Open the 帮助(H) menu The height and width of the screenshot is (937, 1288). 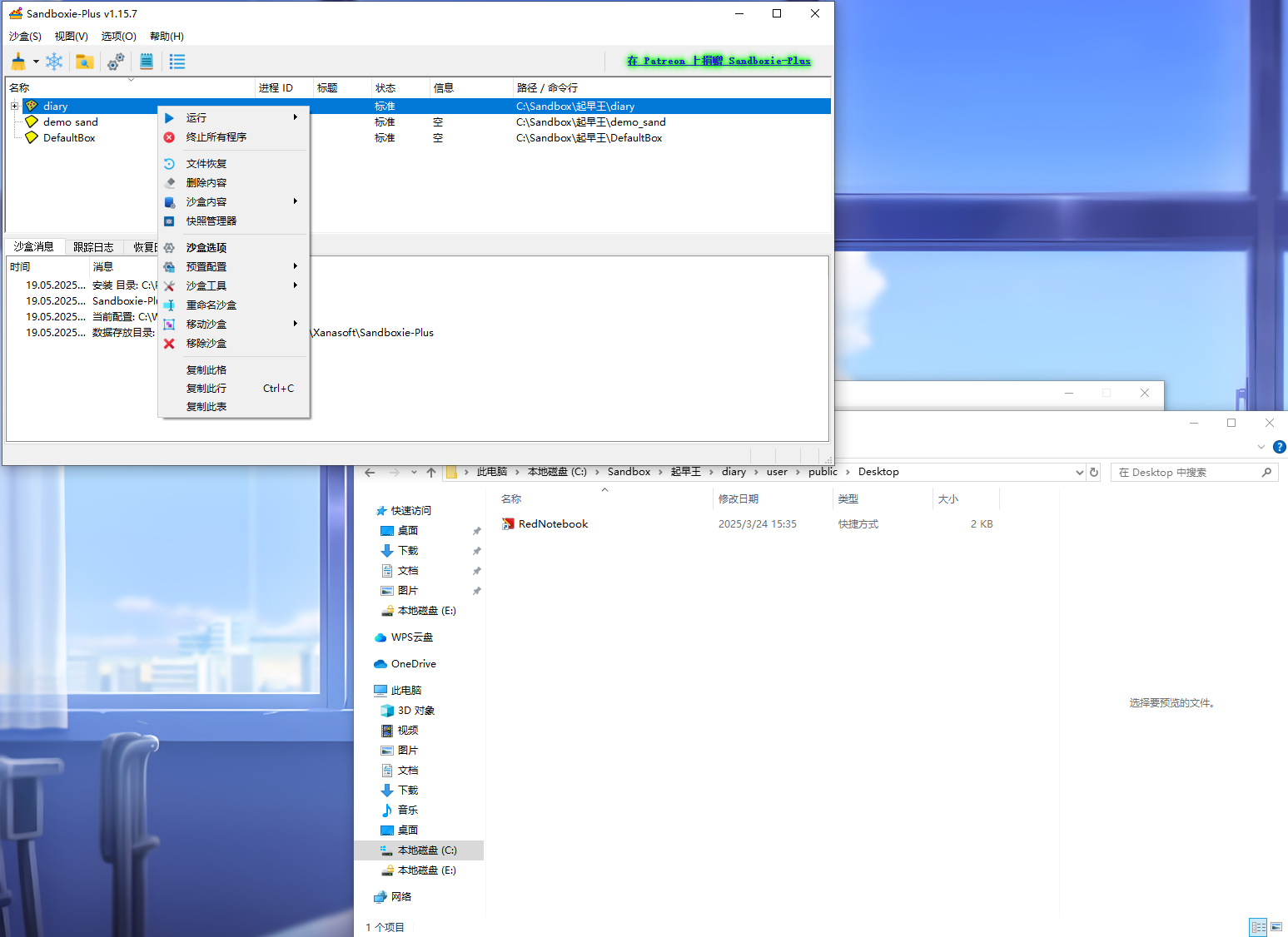167,37
